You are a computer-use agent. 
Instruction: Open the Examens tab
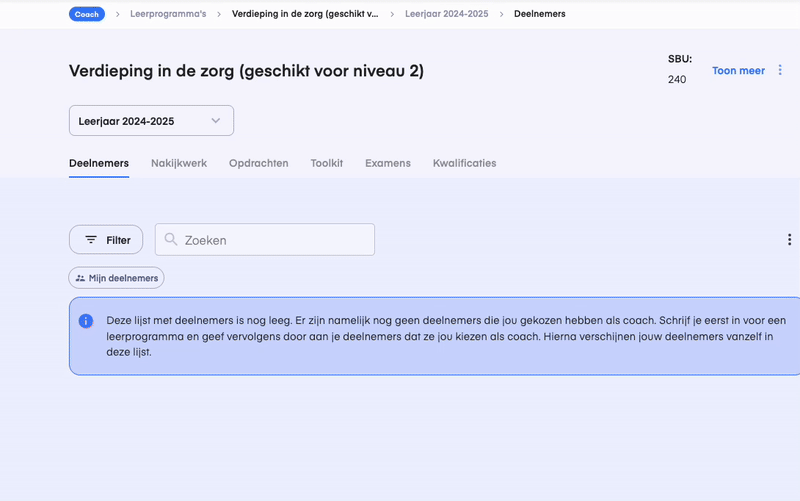tap(388, 163)
